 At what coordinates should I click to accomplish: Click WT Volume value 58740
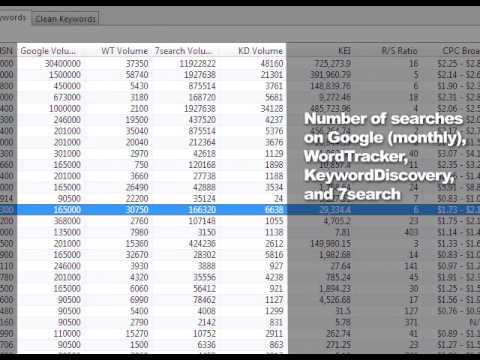(137, 75)
